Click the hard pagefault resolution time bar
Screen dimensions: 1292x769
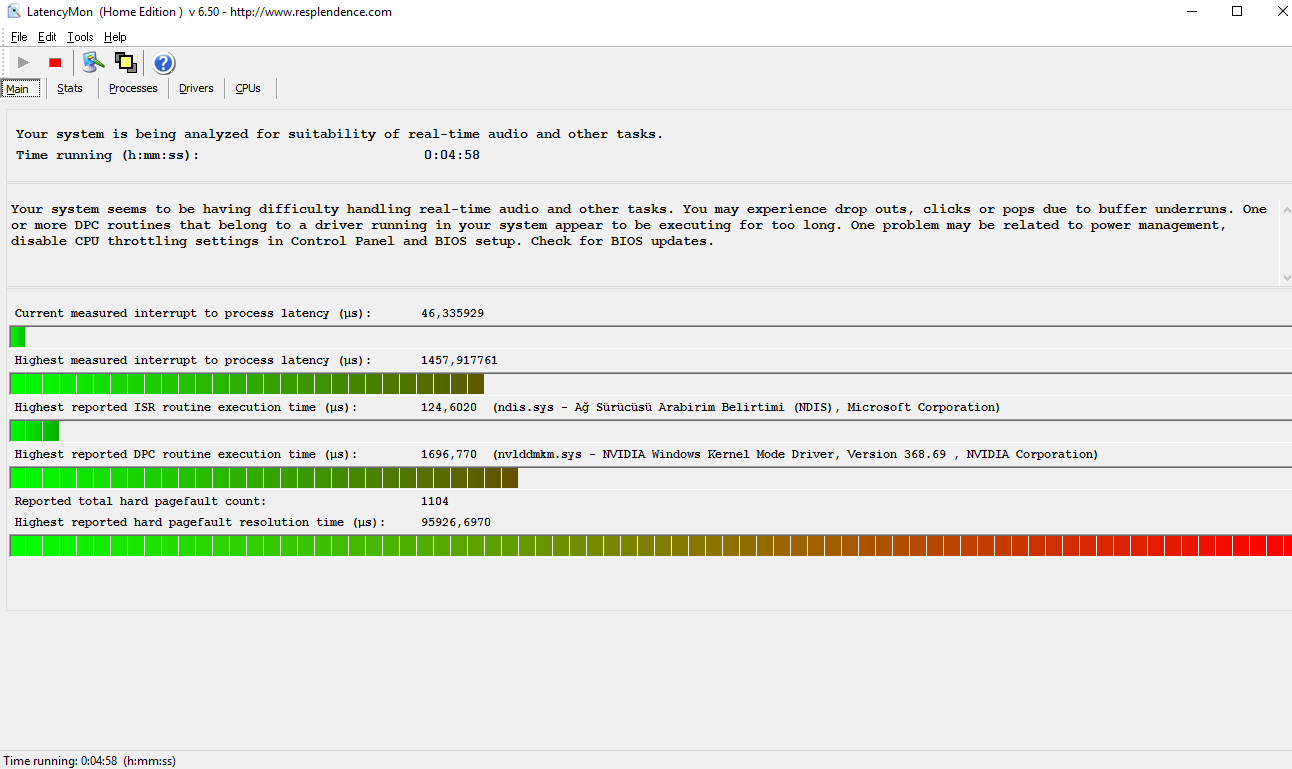click(x=650, y=546)
